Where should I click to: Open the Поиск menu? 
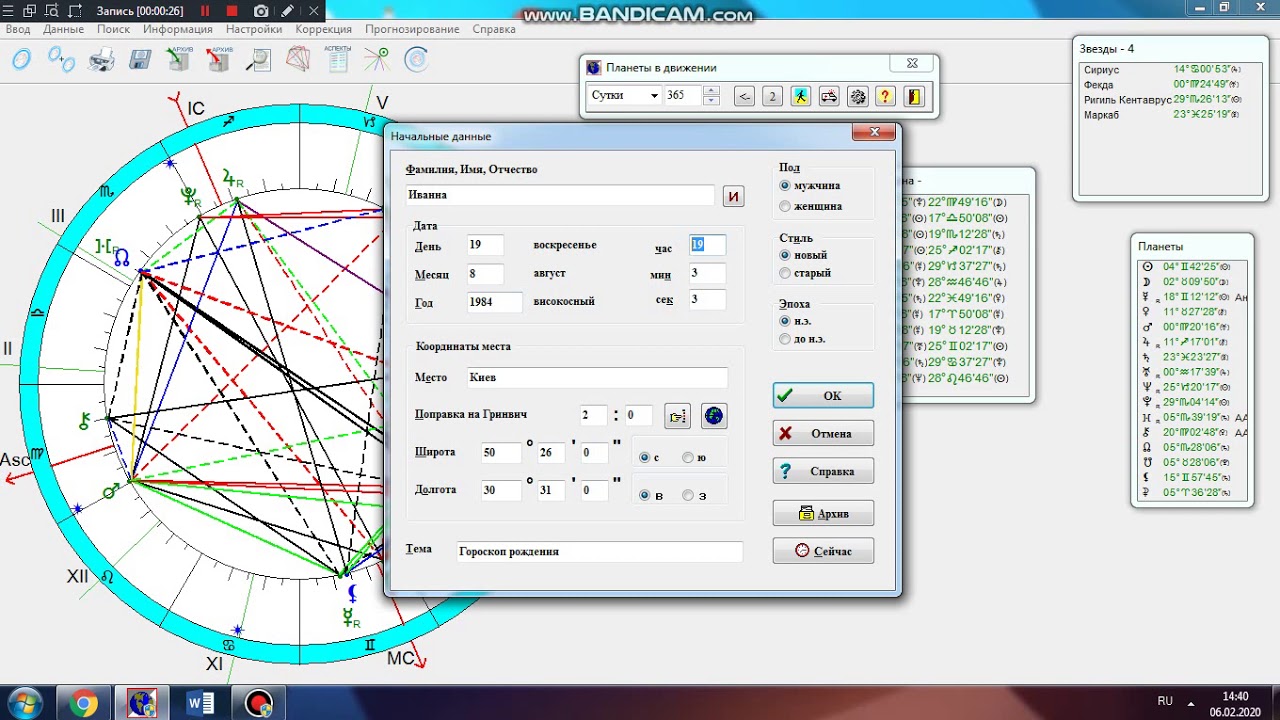[x=114, y=30]
